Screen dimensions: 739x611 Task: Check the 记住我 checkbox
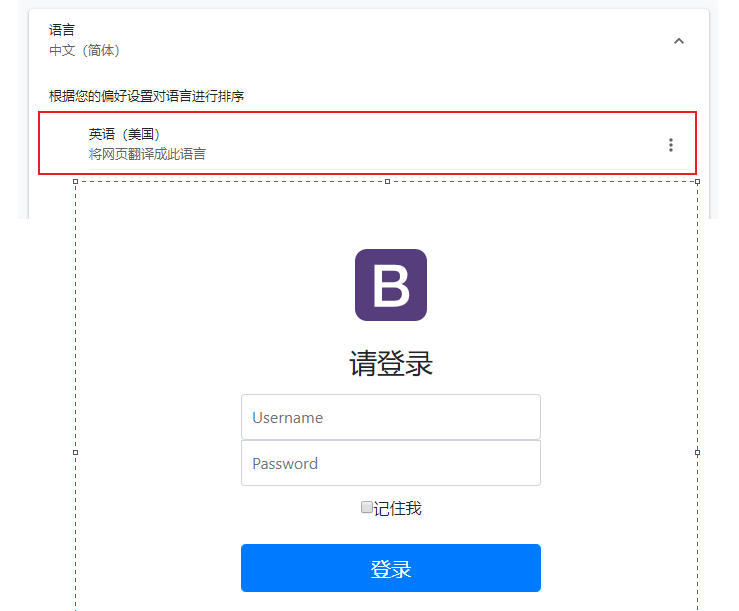[x=366, y=507]
